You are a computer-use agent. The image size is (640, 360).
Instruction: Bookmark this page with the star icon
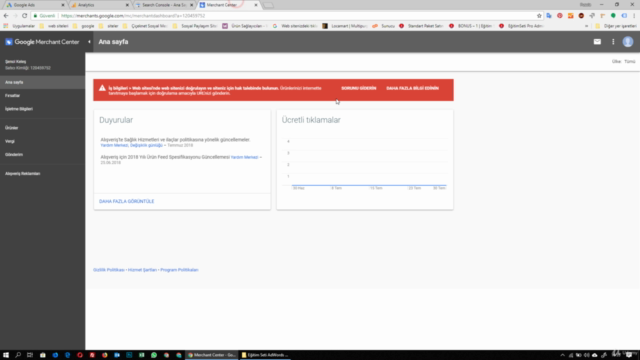pos(539,16)
